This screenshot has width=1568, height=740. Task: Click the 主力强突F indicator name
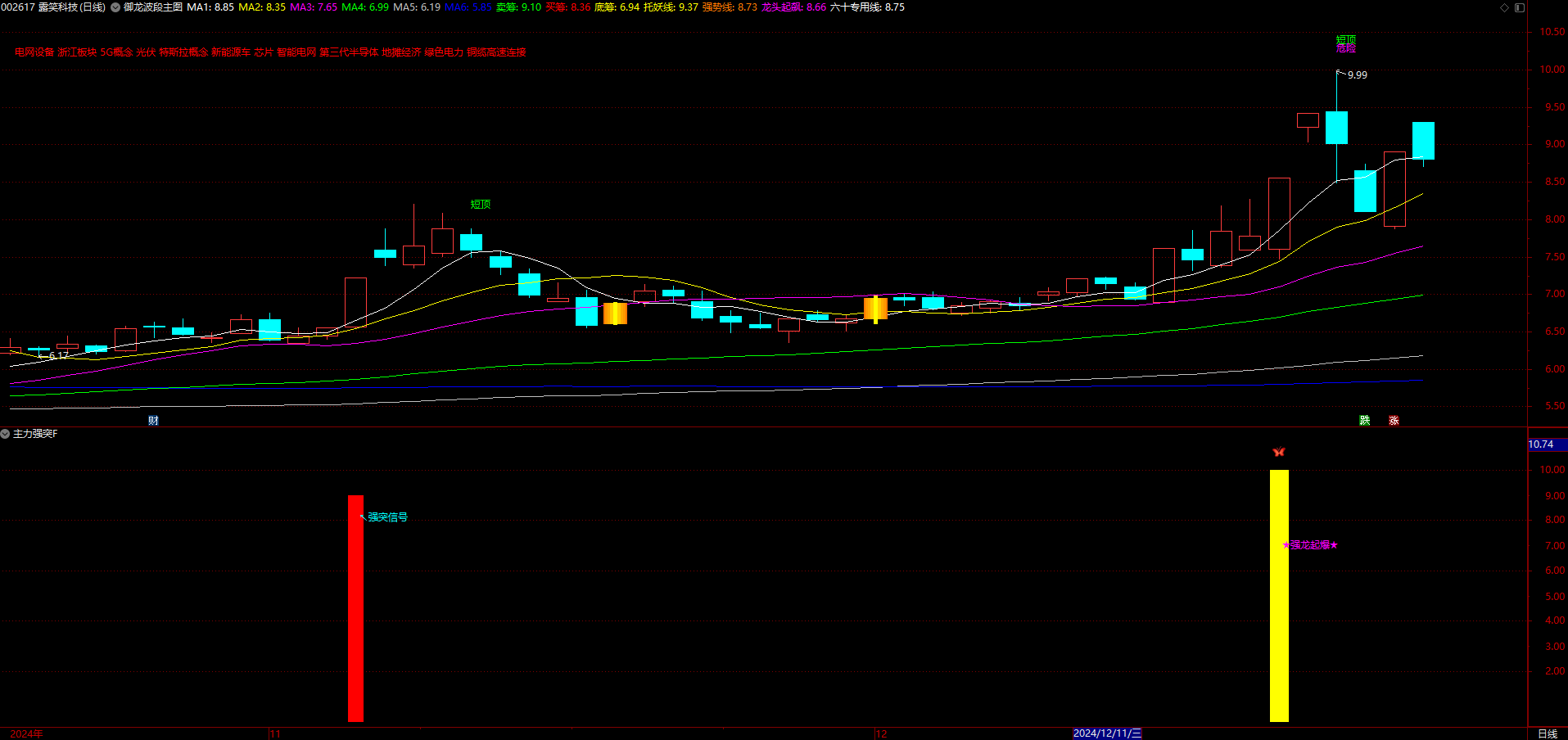click(x=35, y=434)
